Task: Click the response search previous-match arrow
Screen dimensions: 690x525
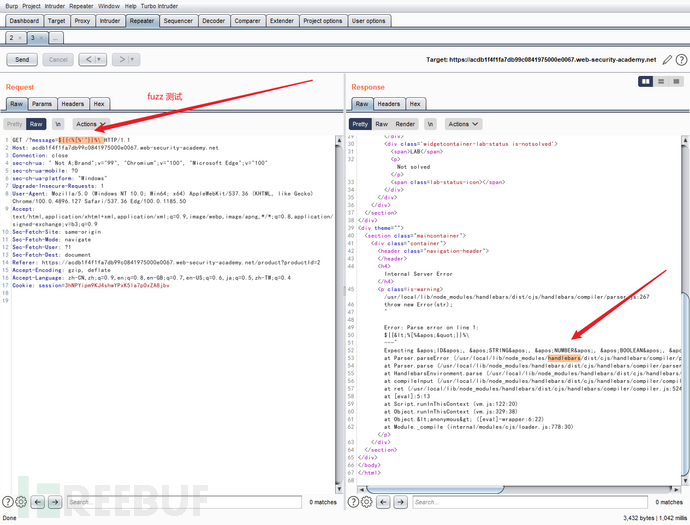Action: point(383,502)
